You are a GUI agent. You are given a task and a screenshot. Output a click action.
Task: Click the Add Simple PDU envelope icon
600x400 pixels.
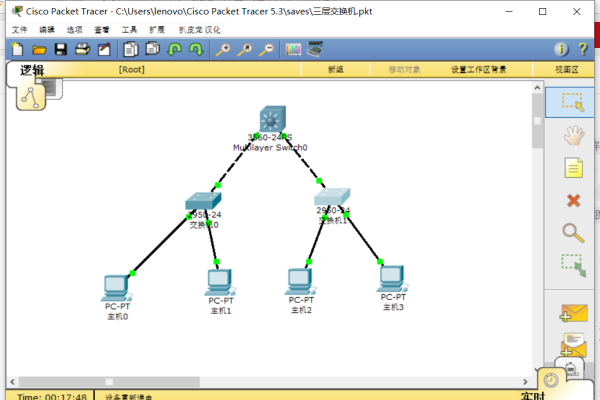click(x=573, y=313)
